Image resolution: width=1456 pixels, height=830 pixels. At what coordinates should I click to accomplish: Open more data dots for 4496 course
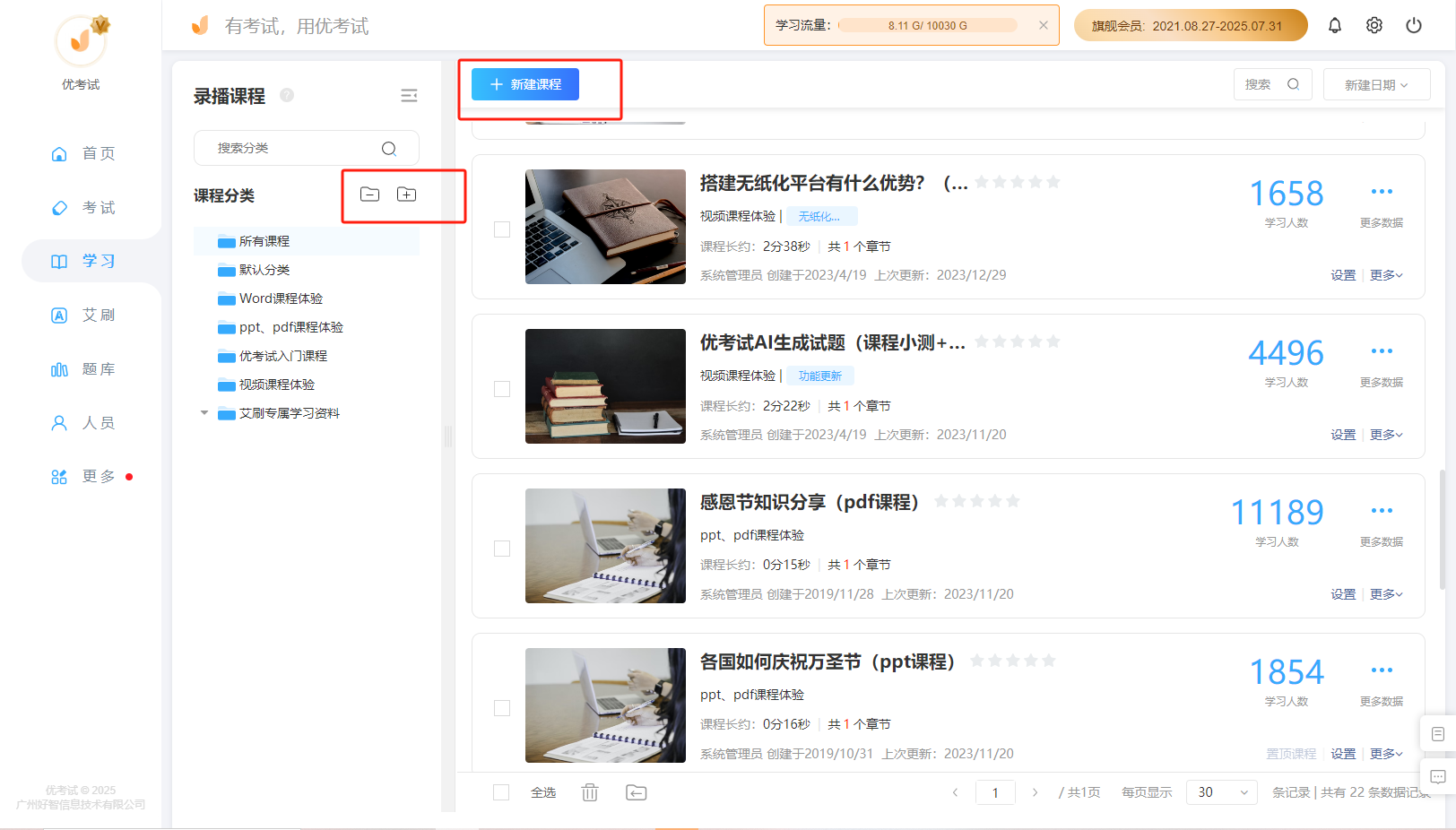click(x=1382, y=351)
